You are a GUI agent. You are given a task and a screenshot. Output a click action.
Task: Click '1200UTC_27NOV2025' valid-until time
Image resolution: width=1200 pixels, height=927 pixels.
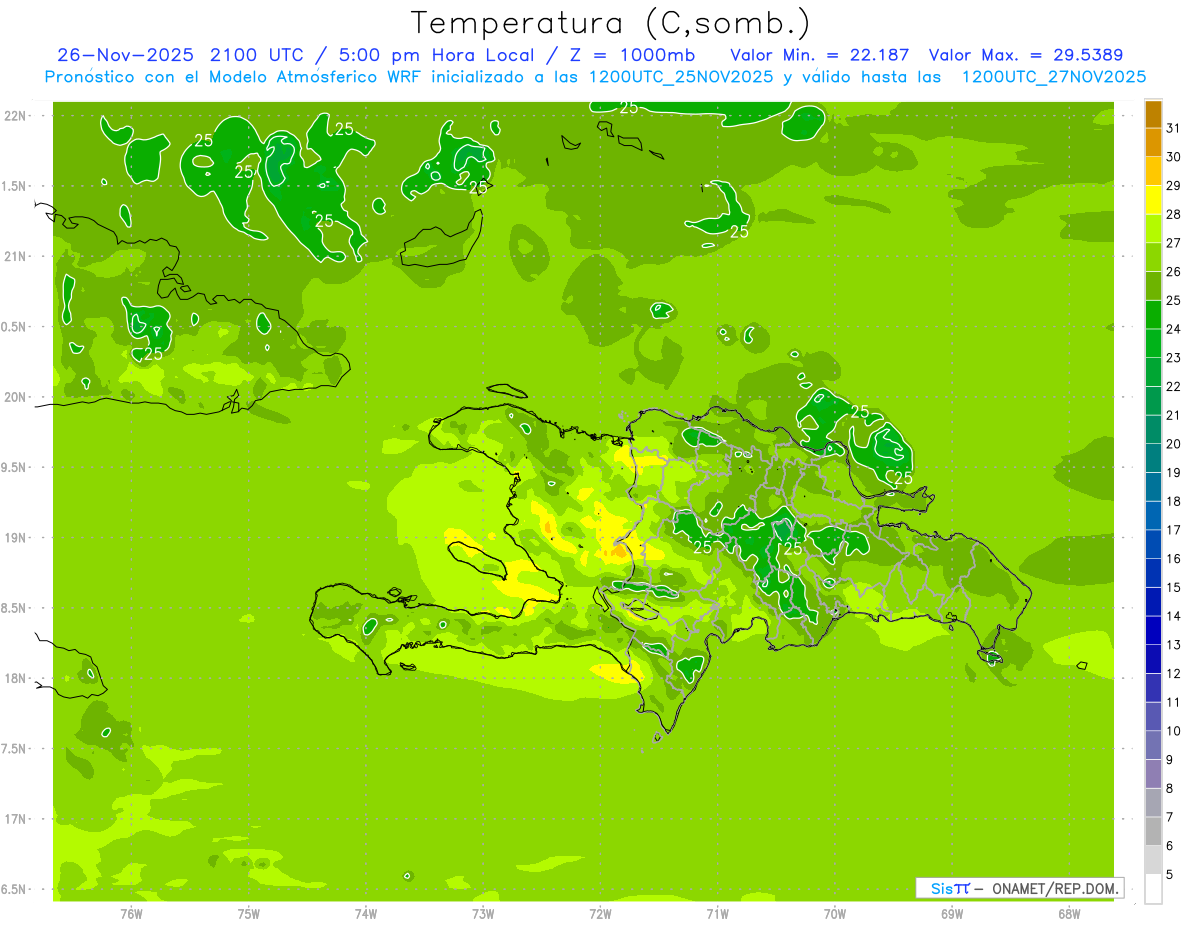pyautogui.click(x=1054, y=77)
